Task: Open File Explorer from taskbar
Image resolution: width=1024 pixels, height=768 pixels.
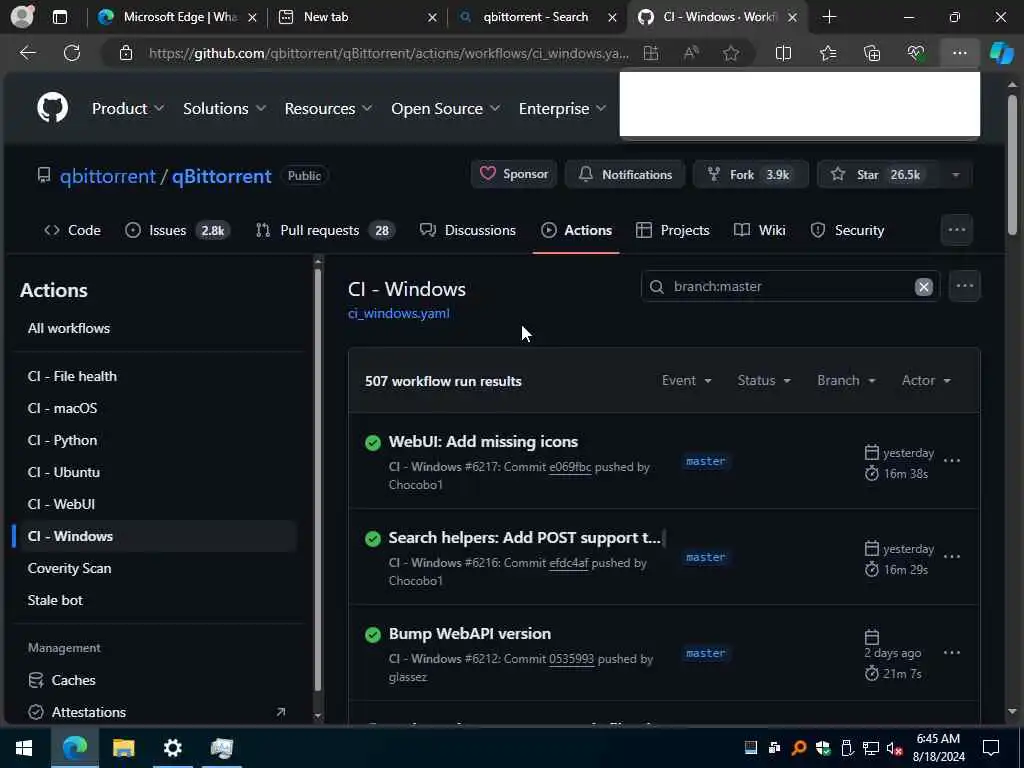Action: (123, 748)
